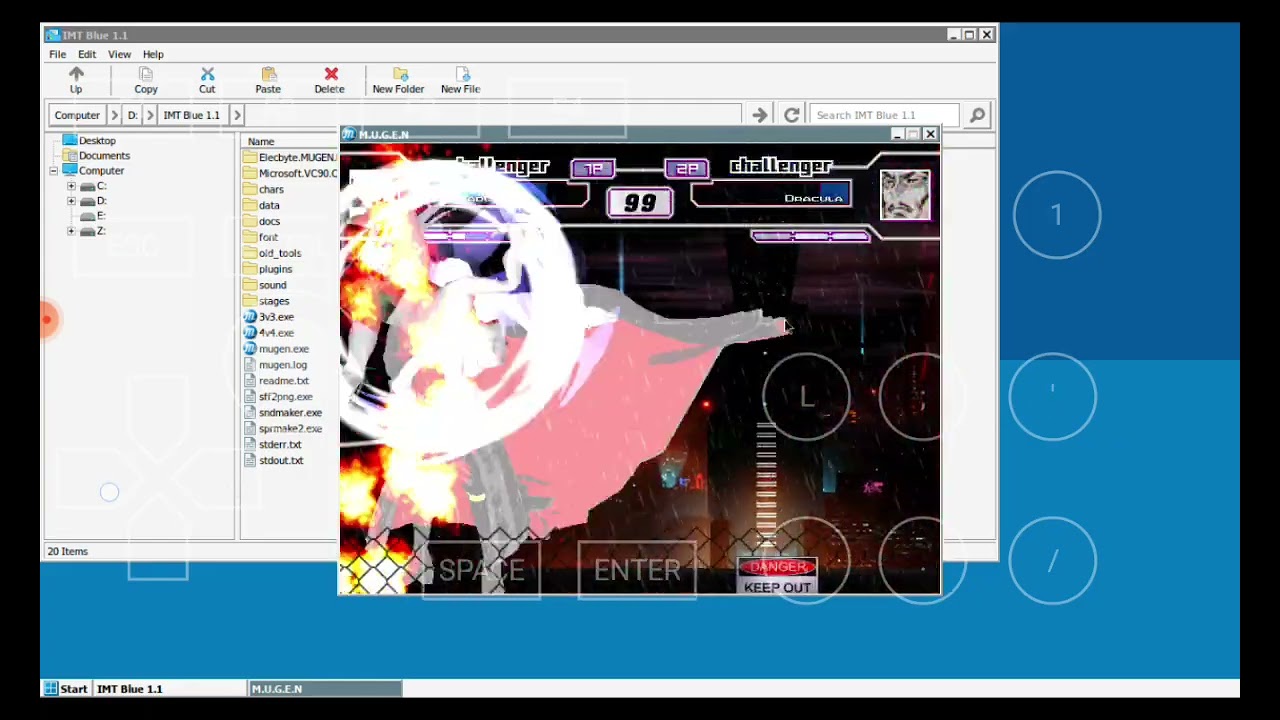Switch to M.U.G.E.N taskbar item
Image resolution: width=1280 pixels, height=720 pixels.
[325, 689]
